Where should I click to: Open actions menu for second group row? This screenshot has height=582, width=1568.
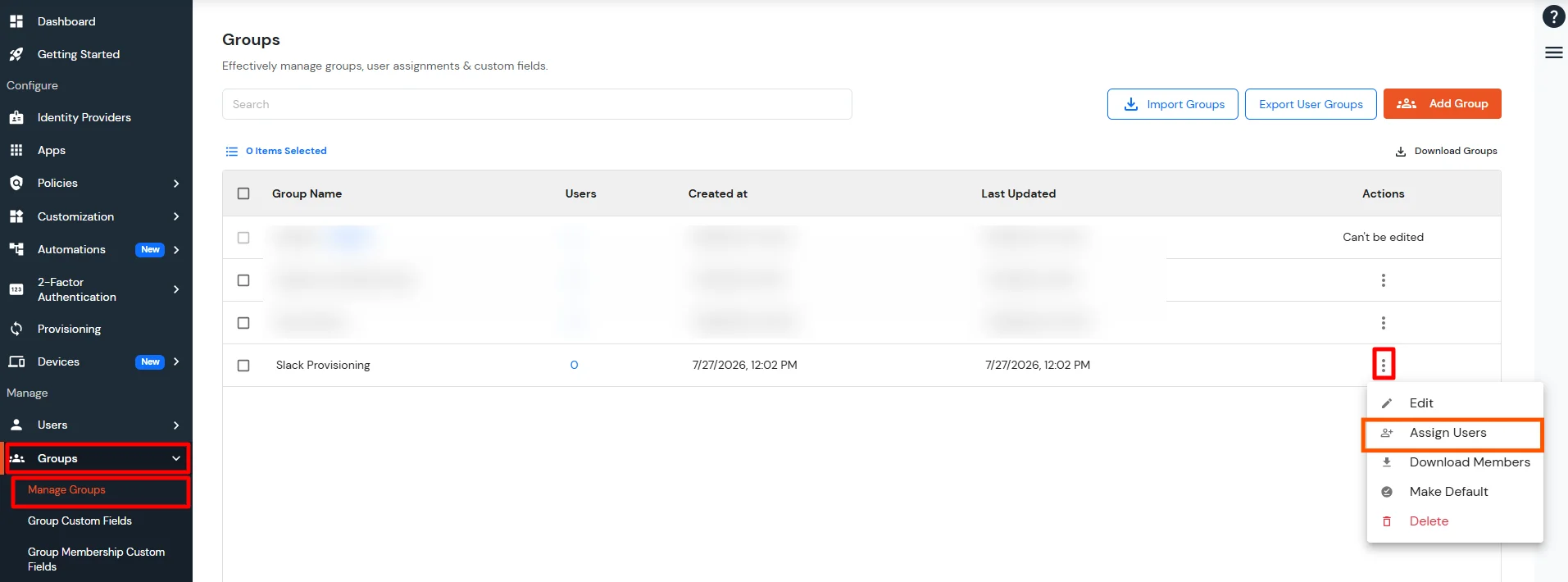coord(1384,280)
